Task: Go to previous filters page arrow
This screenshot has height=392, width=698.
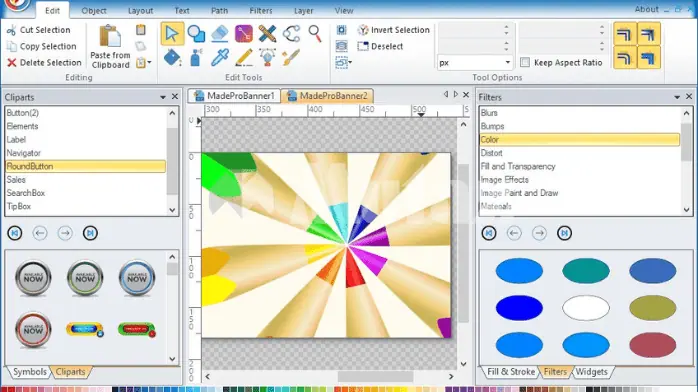Action: [x=514, y=233]
